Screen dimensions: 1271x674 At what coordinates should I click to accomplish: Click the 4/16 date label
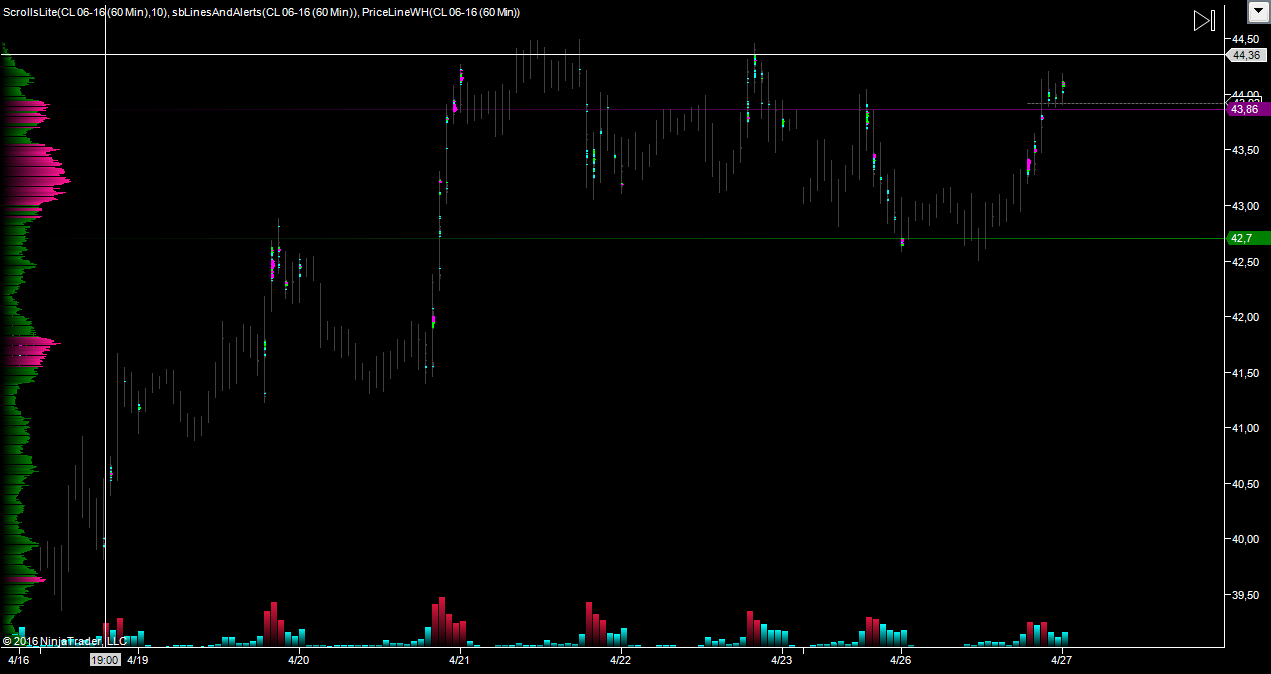click(x=18, y=660)
